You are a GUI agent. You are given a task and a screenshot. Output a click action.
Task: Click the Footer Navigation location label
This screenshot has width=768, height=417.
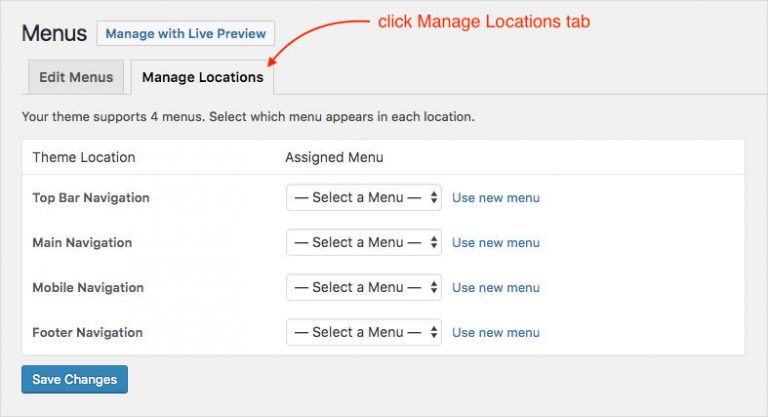click(87, 333)
